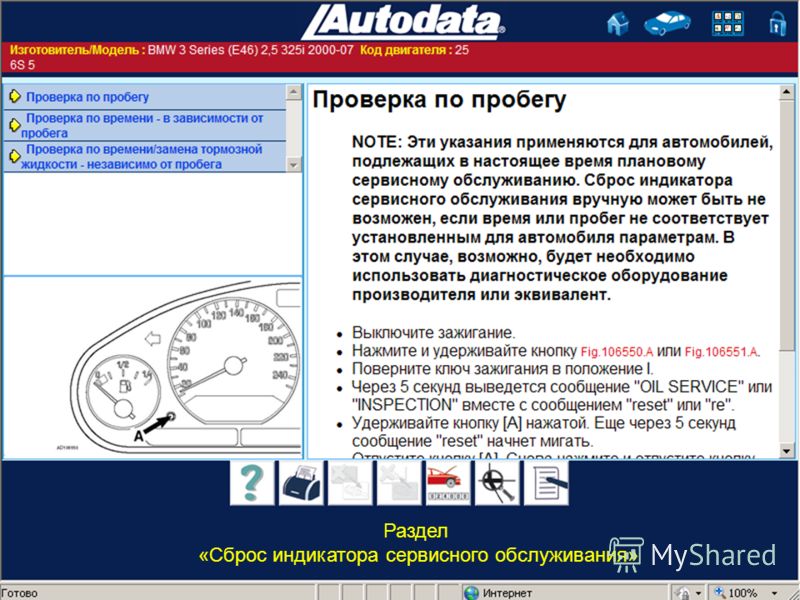Open the dropdown arrow beside the status bar security icon
Viewport: 800px width, 600px height.
coord(698,593)
